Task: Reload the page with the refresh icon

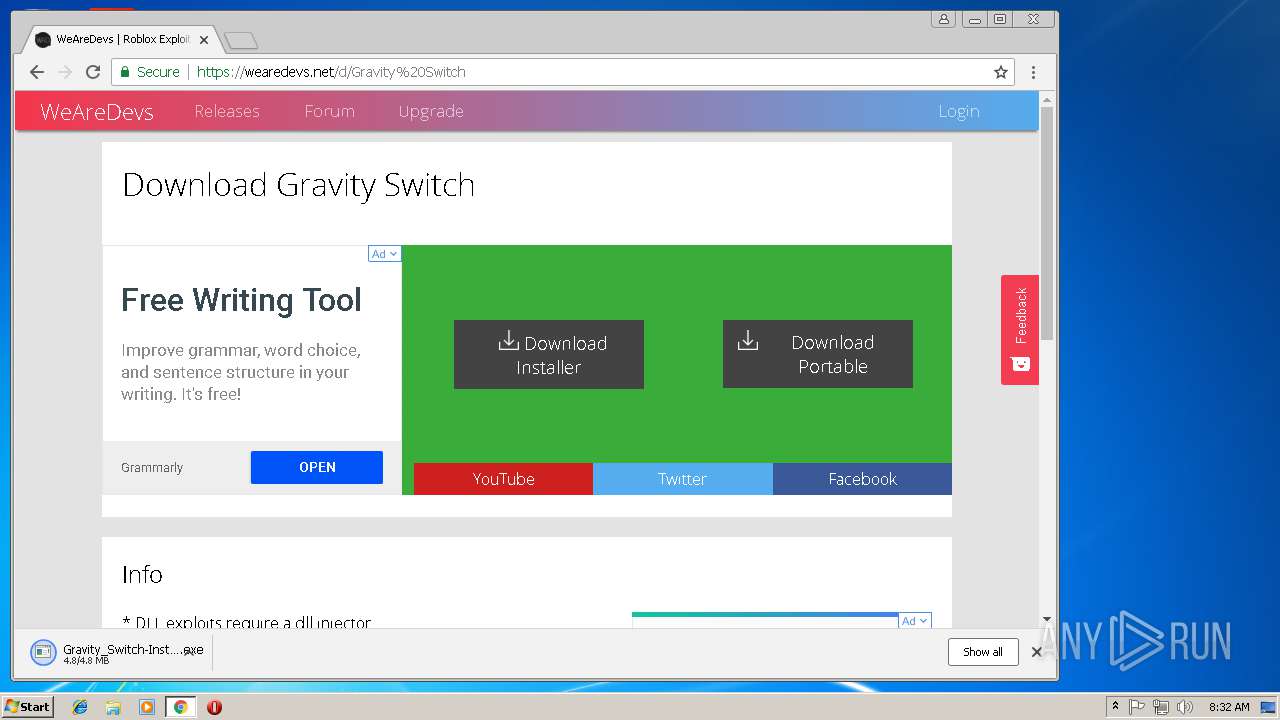Action: (x=93, y=72)
